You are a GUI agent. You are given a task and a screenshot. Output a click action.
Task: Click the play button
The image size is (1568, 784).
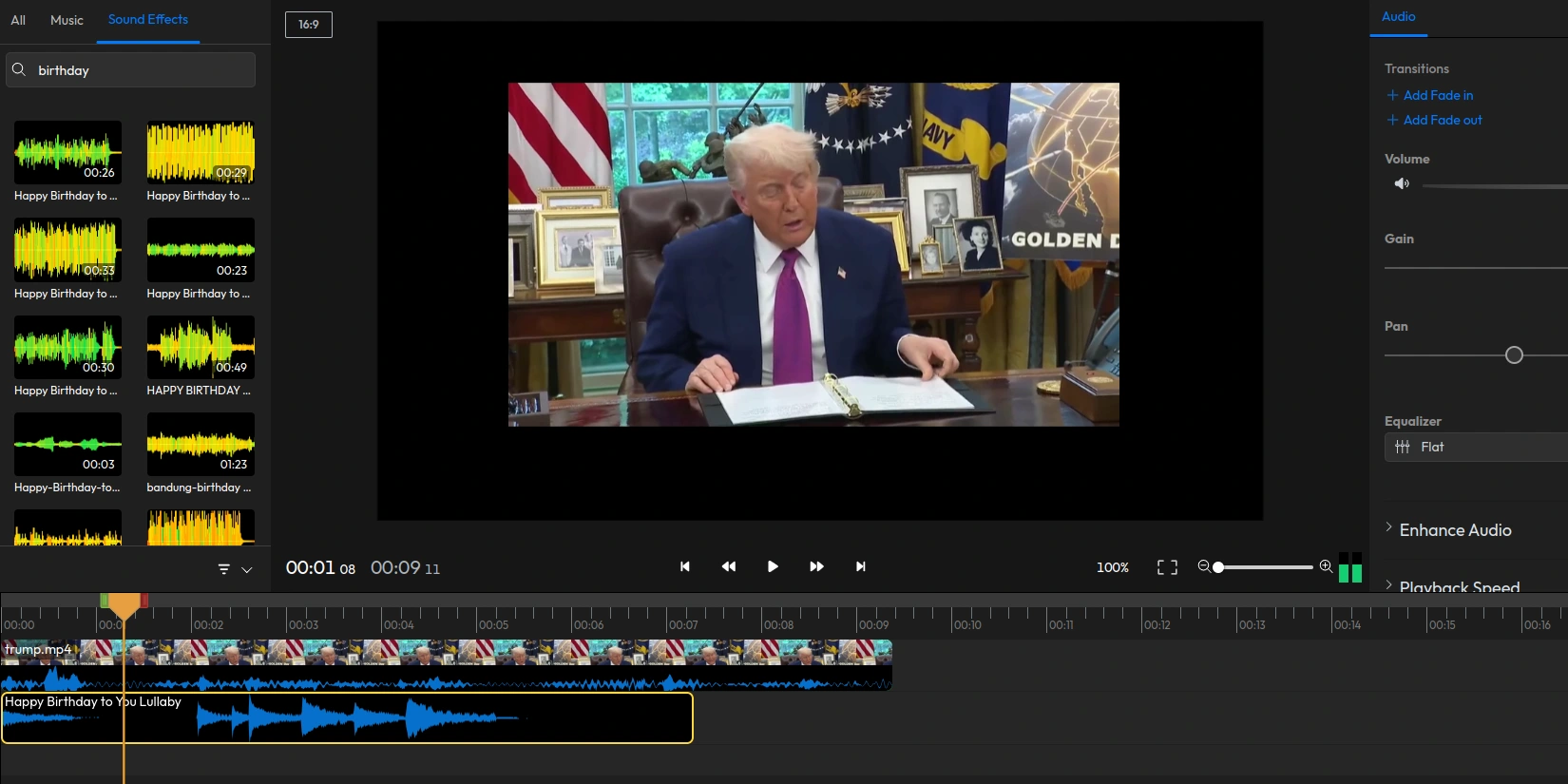[x=773, y=566]
